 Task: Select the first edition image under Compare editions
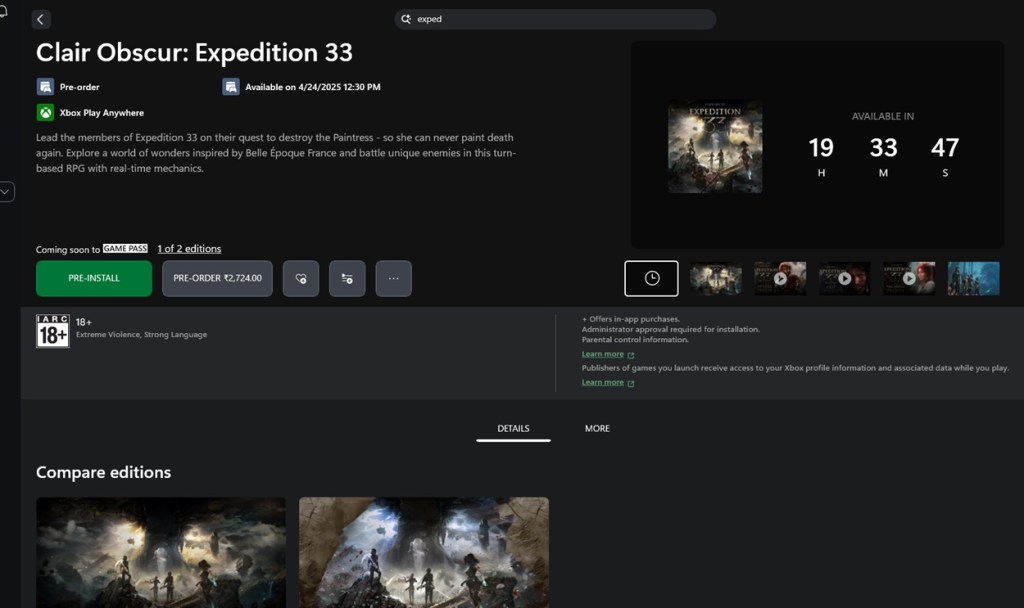coord(161,552)
